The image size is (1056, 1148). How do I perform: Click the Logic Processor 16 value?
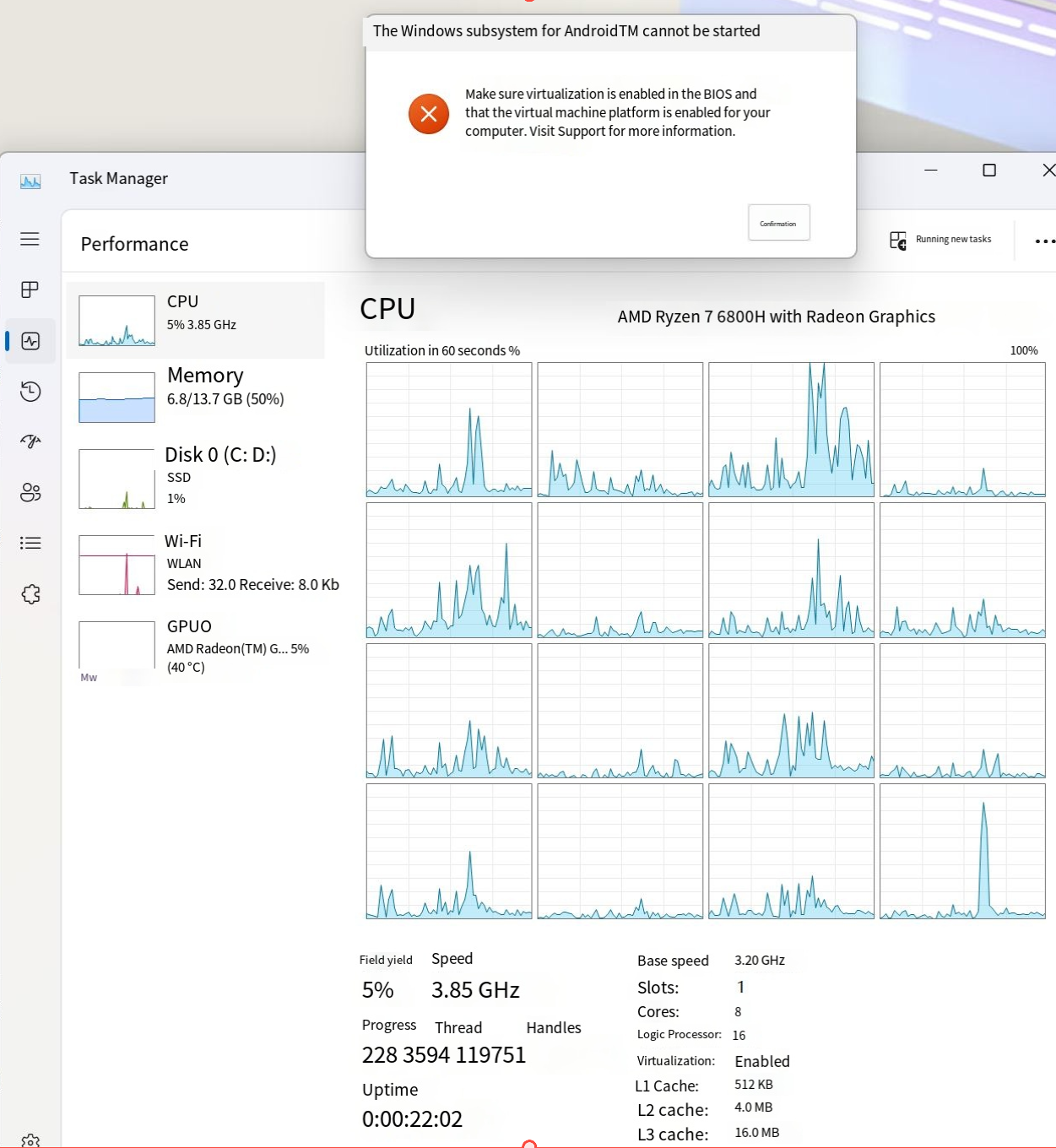pyautogui.click(x=739, y=1036)
